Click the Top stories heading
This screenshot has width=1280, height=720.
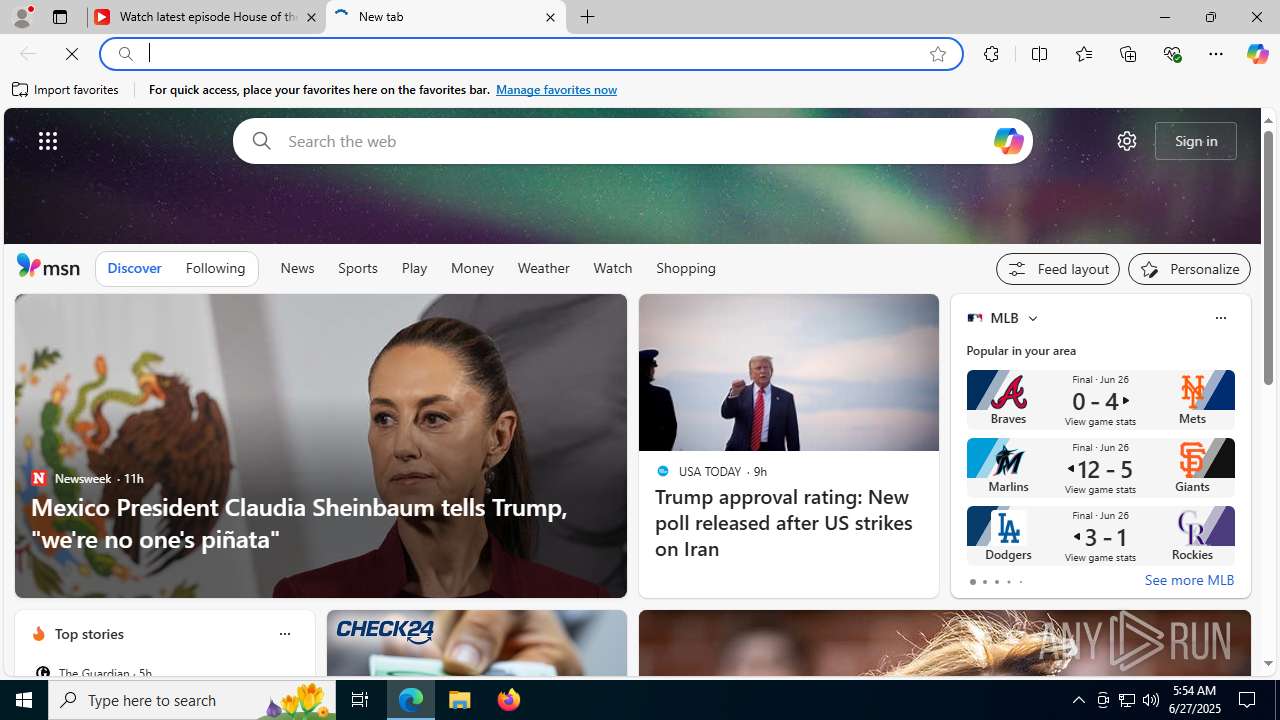pyautogui.click(x=89, y=634)
